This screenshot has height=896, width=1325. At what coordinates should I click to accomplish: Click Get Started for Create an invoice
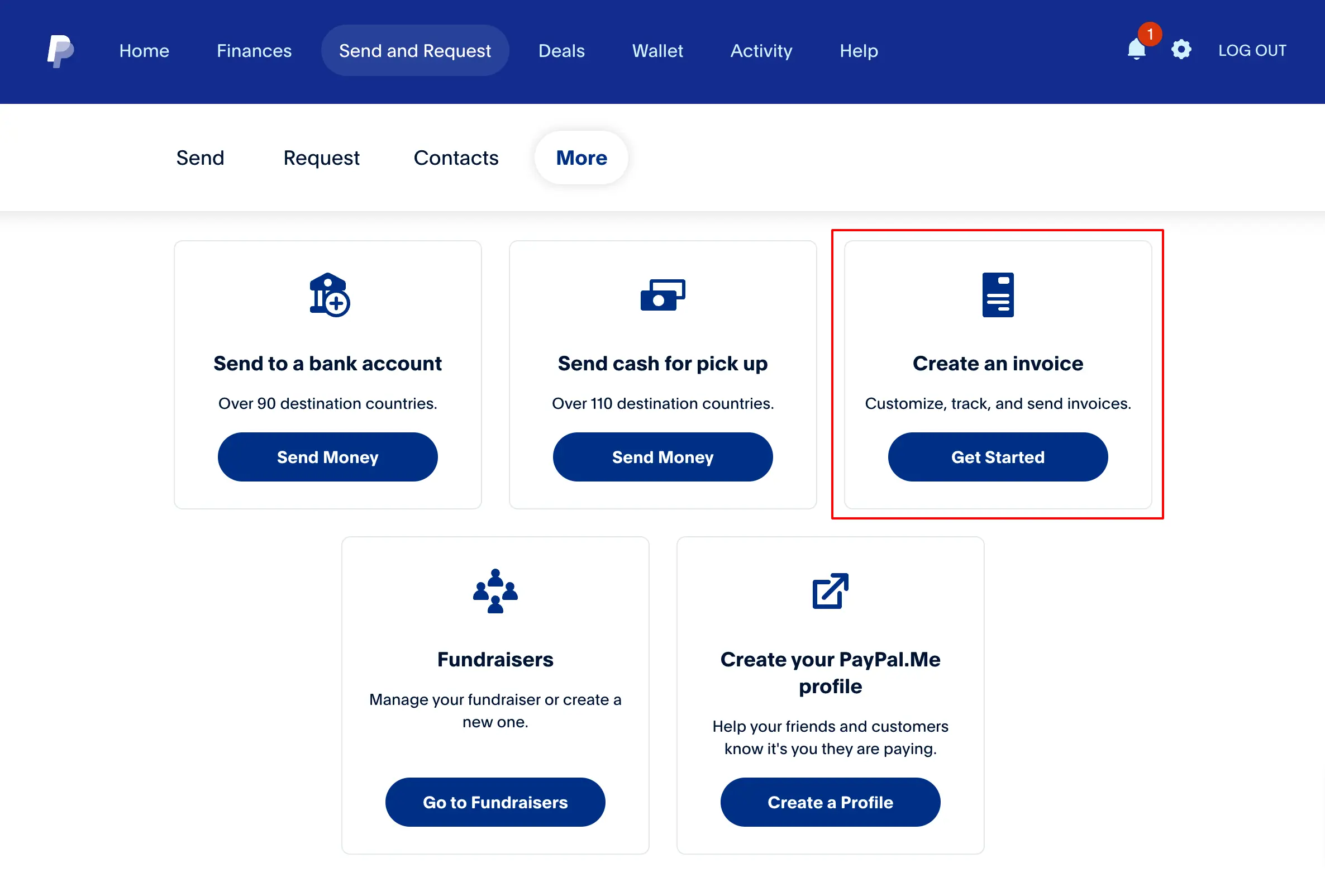coord(997,457)
